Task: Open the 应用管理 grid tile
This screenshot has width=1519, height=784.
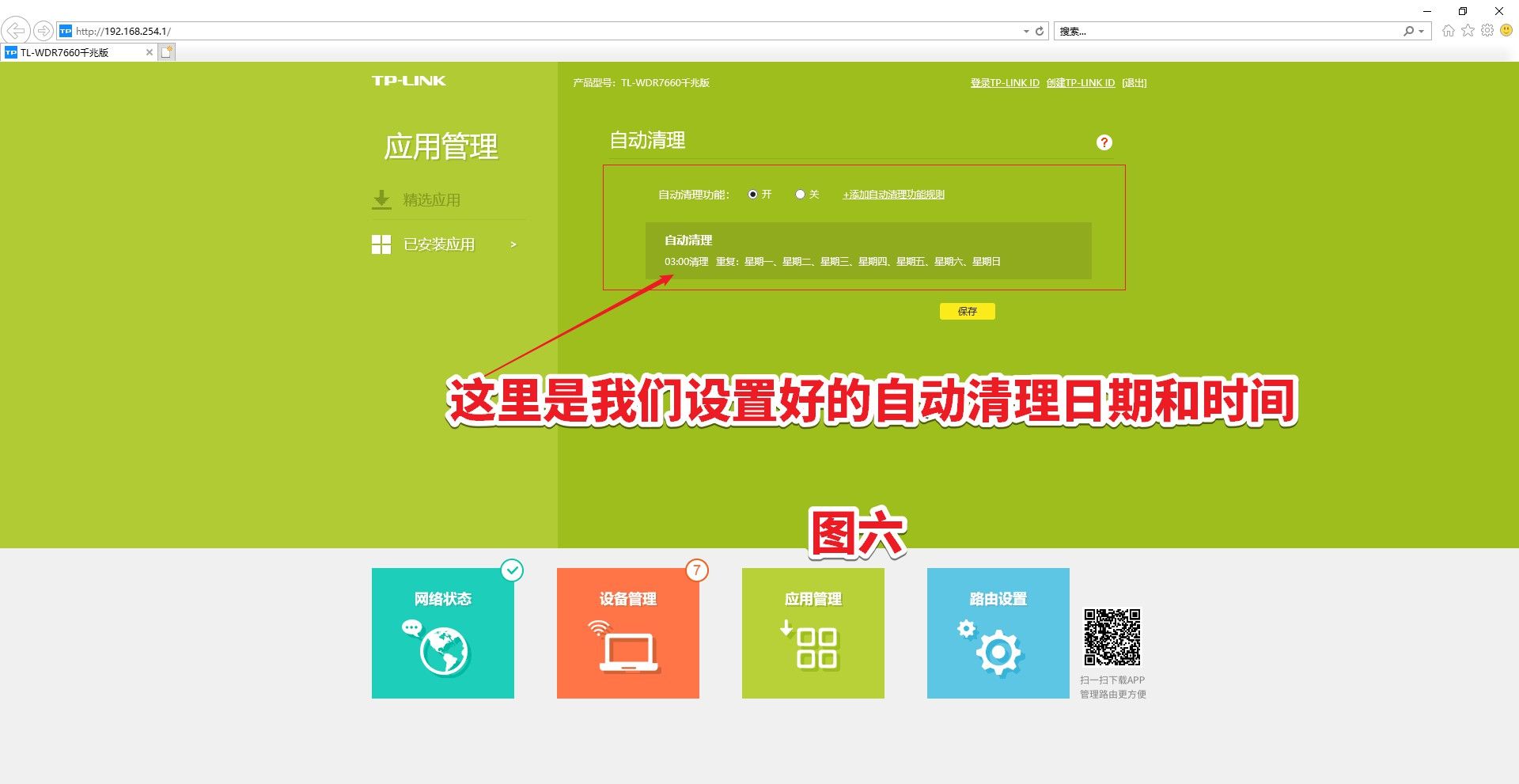Action: click(x=813, y=633)
